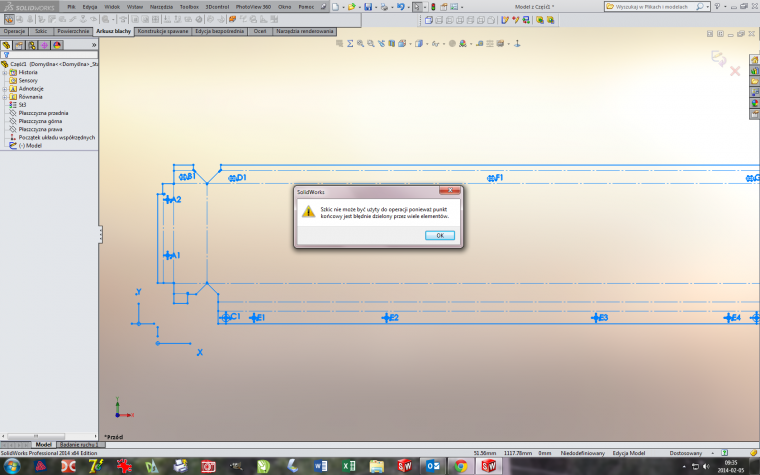Open the ConfigurationManager tab icon
This screenshot has height=475, width=760.
coord(32,45)
